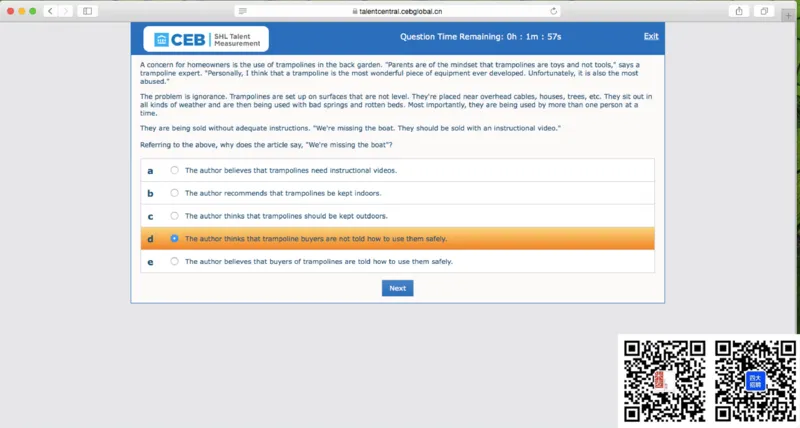
Task: Choose option b about keeping trampolines indoors
Action: click(175, 193)
